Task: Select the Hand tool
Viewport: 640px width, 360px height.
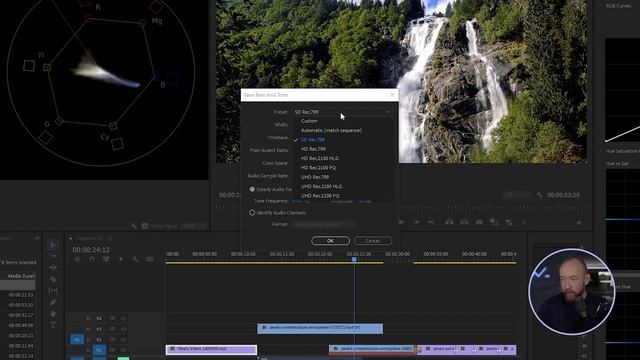Action: tap(53, 313)
